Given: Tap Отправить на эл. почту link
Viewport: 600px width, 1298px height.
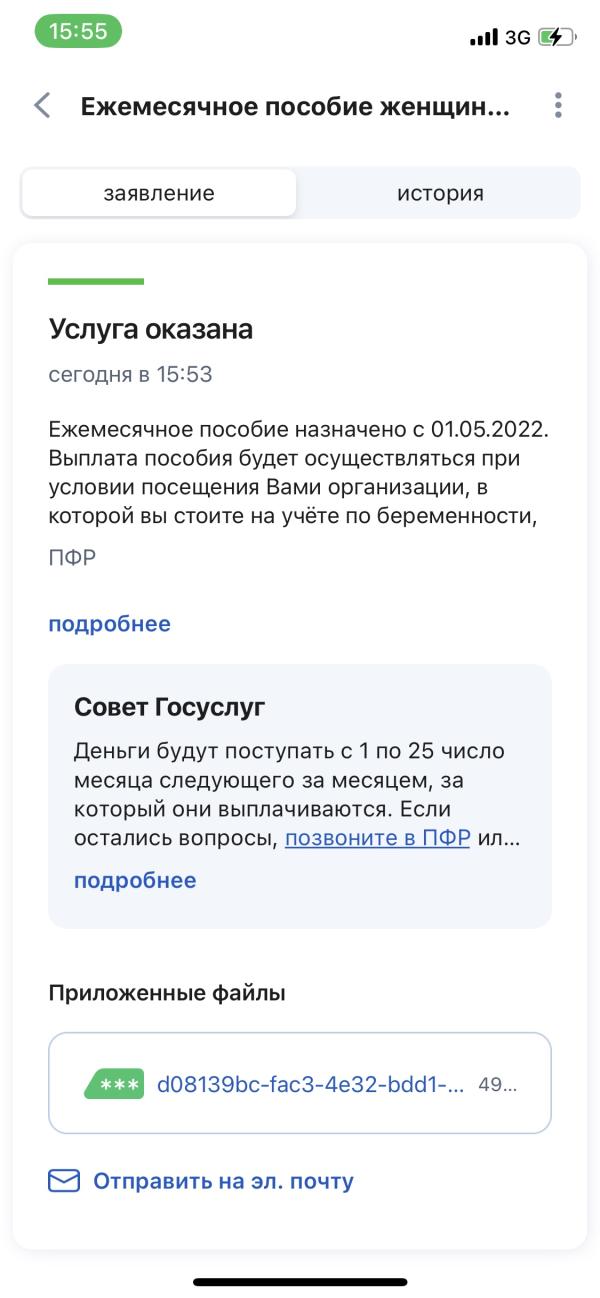Looking at the screenshot, I should click(x=224, y=1181).
